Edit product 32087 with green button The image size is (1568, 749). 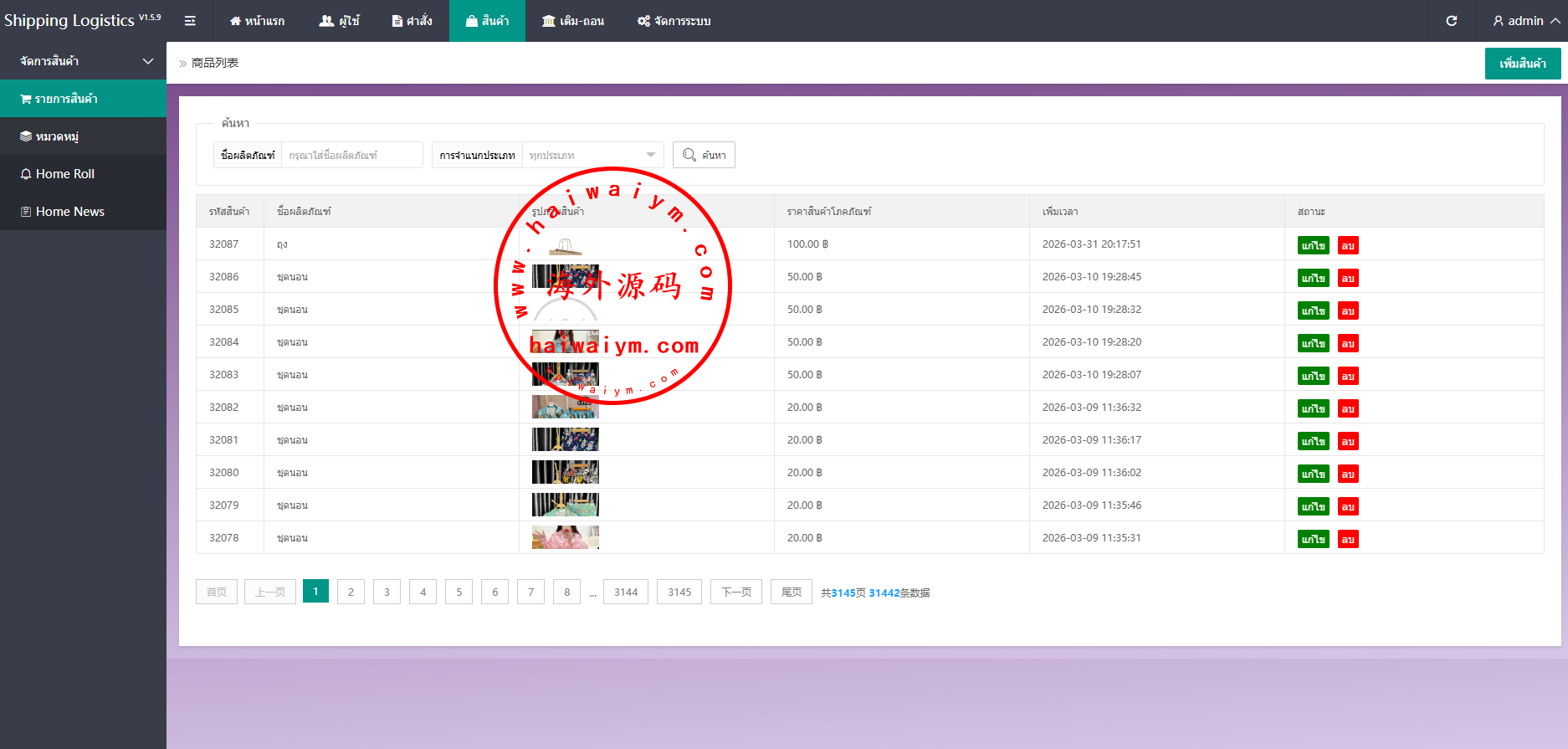point(1313,245)
